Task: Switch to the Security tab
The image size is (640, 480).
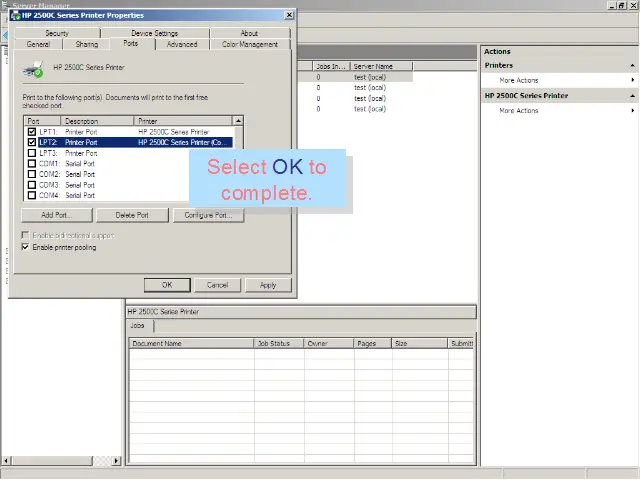Action: coord(57,33)
